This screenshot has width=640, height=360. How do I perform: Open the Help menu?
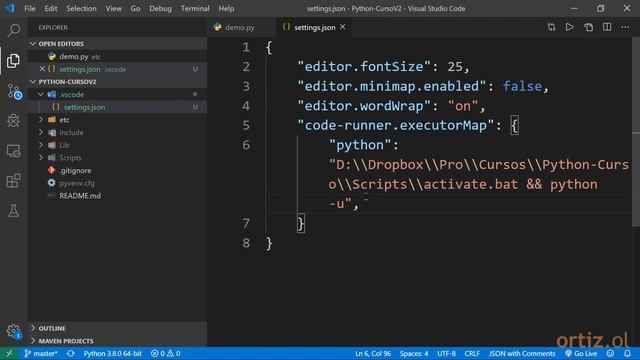(x=226, y=8)
